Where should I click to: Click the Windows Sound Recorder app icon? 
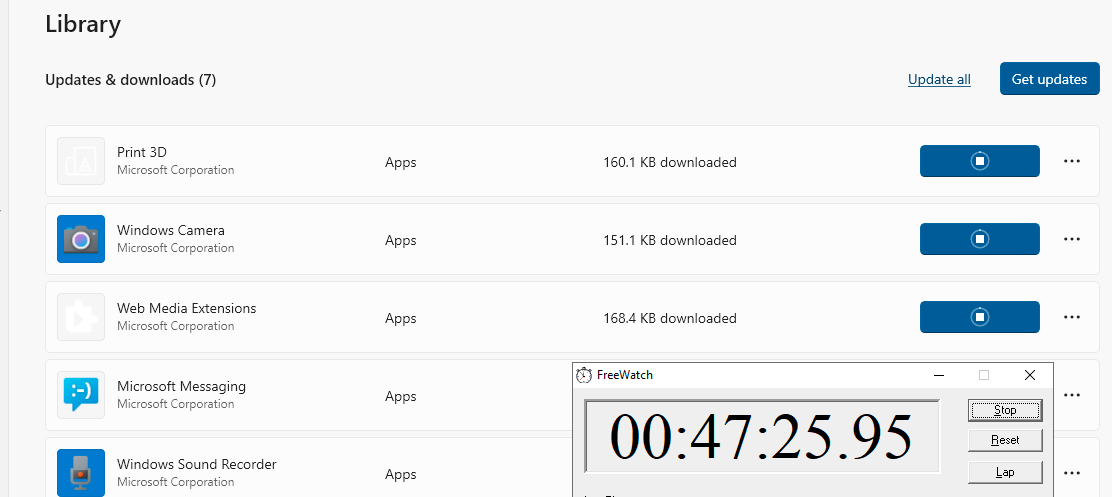click(81, 473)
